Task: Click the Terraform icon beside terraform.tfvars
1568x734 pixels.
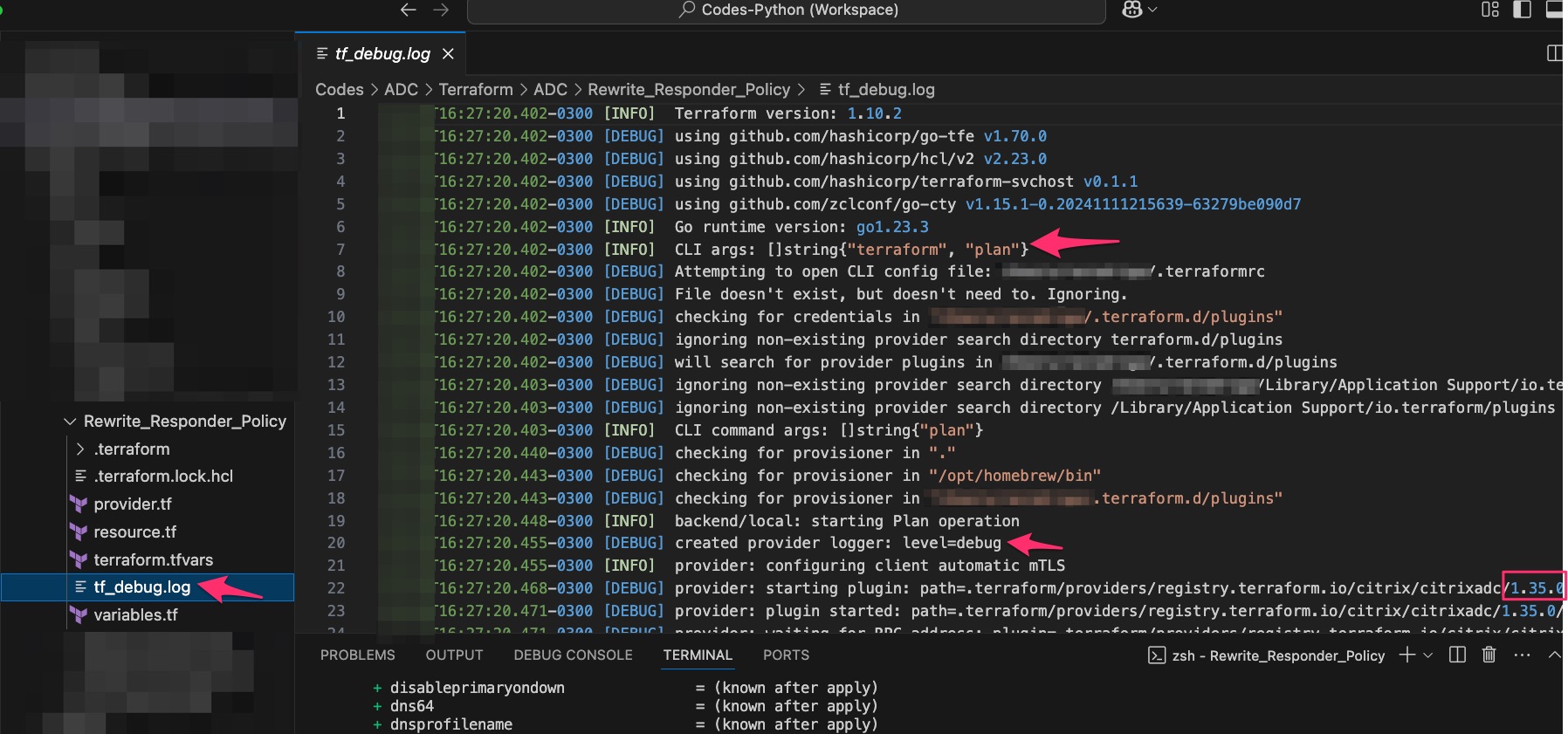Action: point(79,560)
